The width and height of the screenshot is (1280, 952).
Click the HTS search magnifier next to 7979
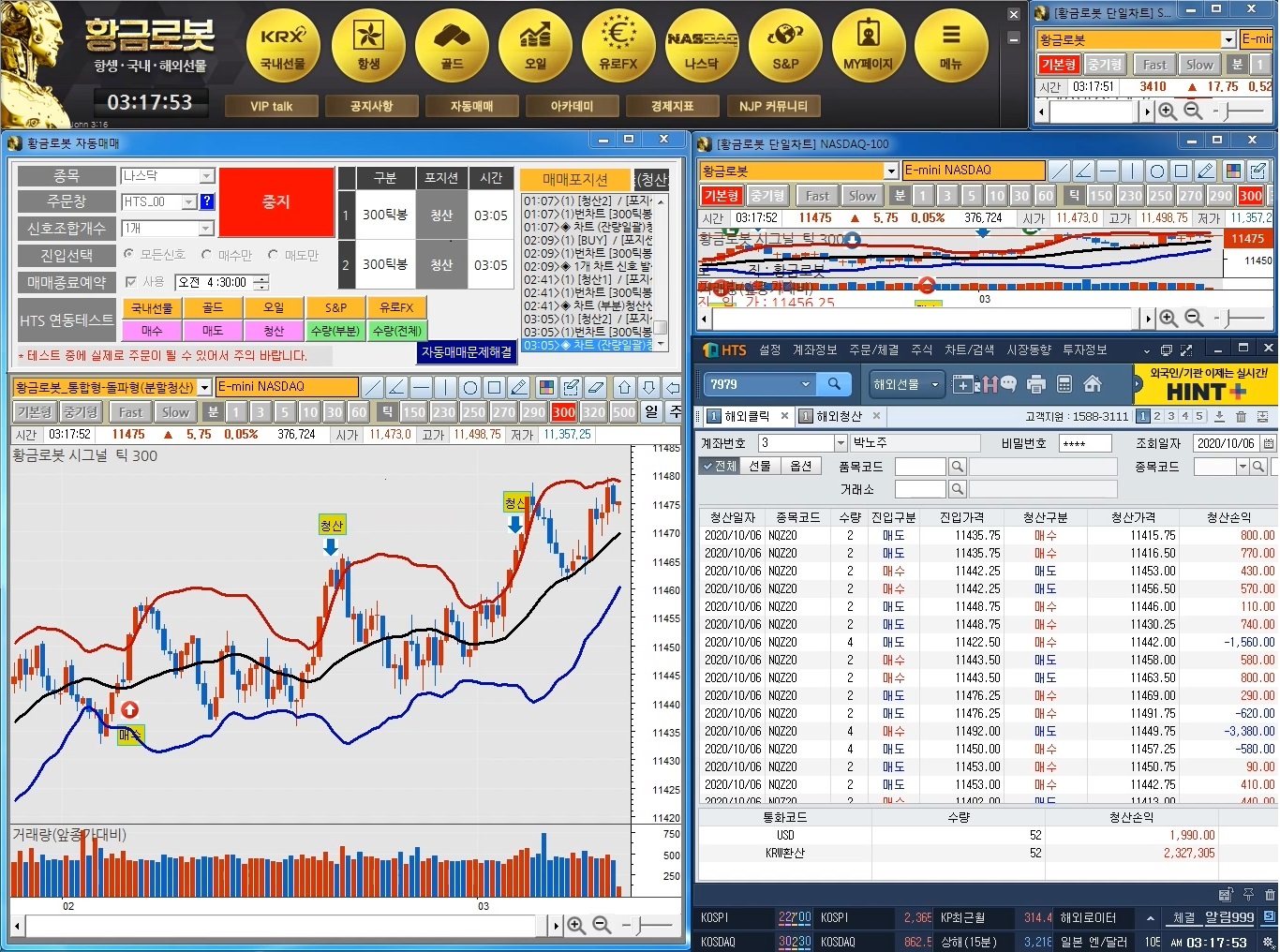834,383
